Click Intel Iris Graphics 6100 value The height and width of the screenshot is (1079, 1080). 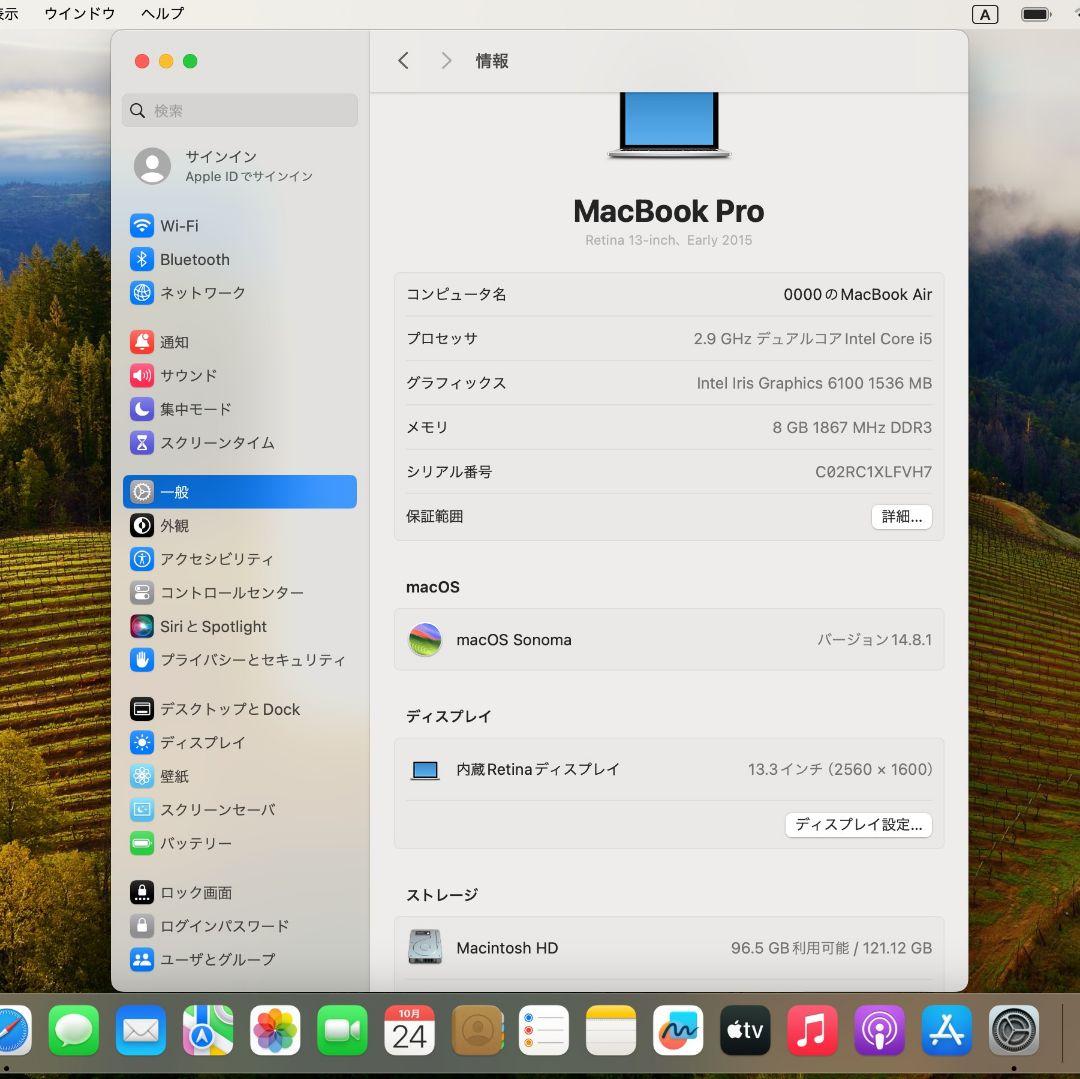814,383
